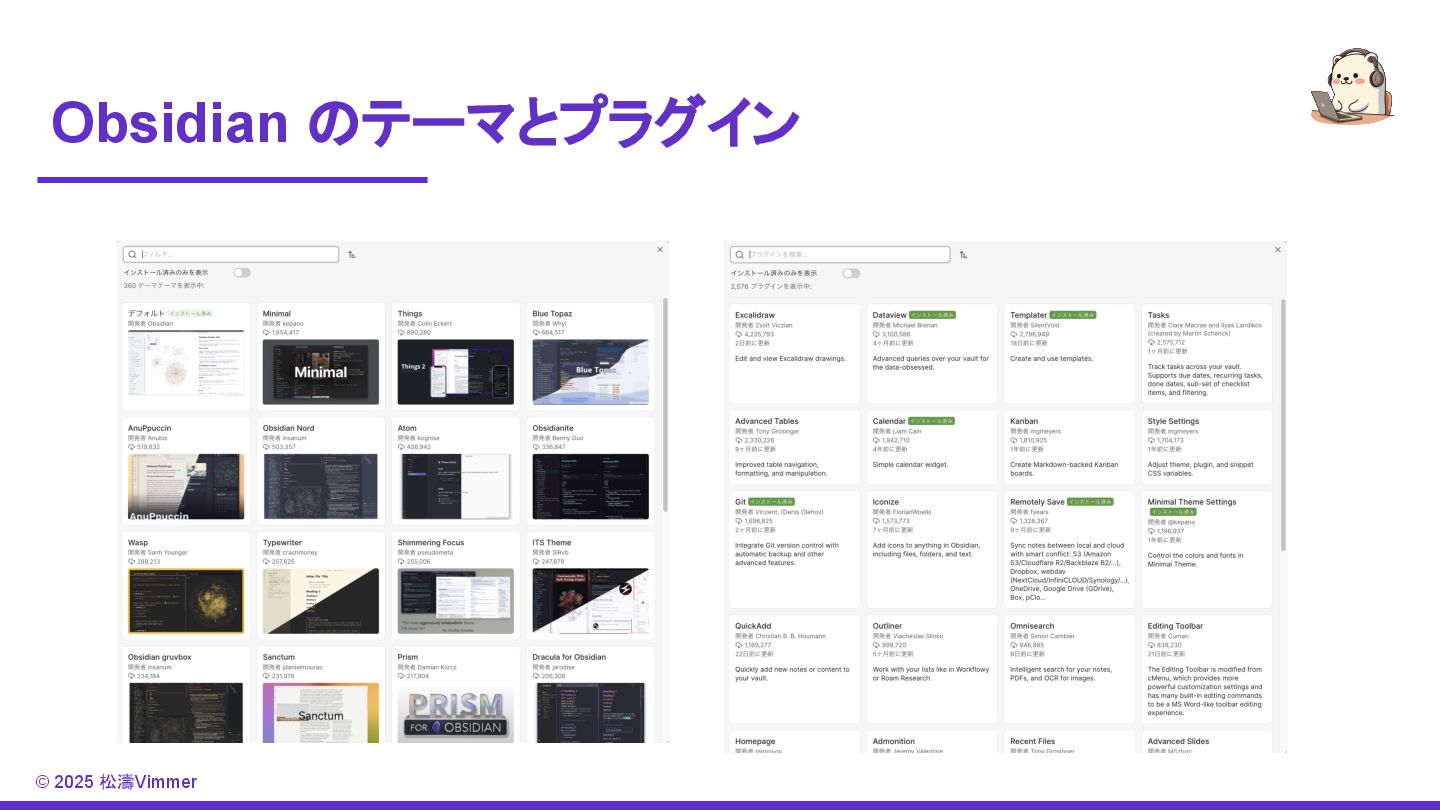Open the ITS Theme thumbnail
Viewport: 1440px width, 810px height.
pyautogui.click(x=590, y=601)
